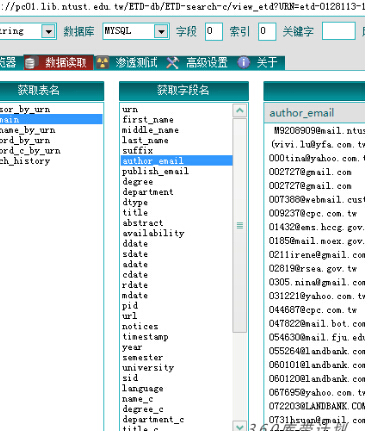Click the database cylinder icon
373x431 pixels.
pyautogui.click(x=30, y=63)
